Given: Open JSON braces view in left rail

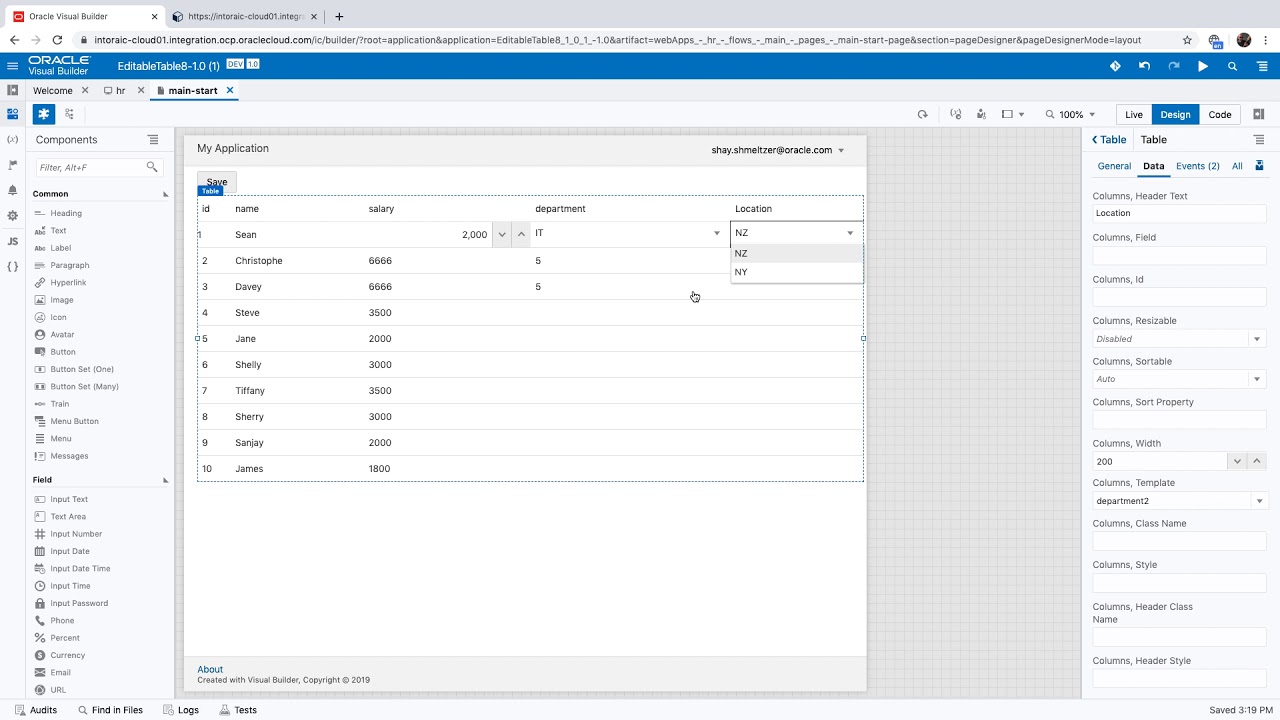Looking at the screenshot, I should (13, 267).
